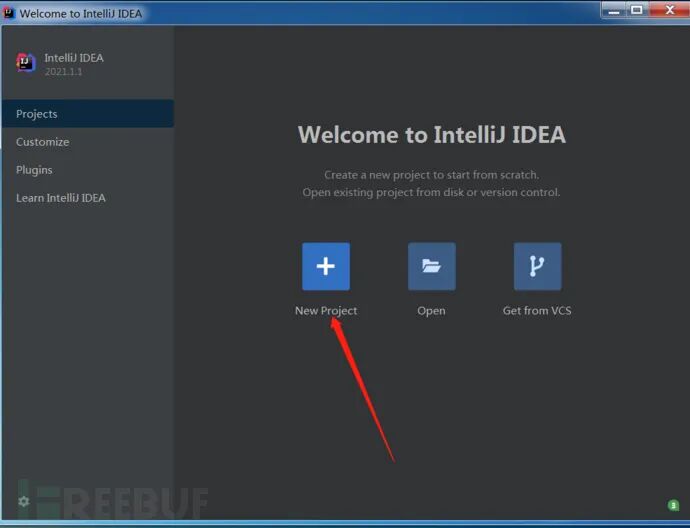Select the Projects tab
This screenshot has height=528, width=690.
(x=88, y=114)
